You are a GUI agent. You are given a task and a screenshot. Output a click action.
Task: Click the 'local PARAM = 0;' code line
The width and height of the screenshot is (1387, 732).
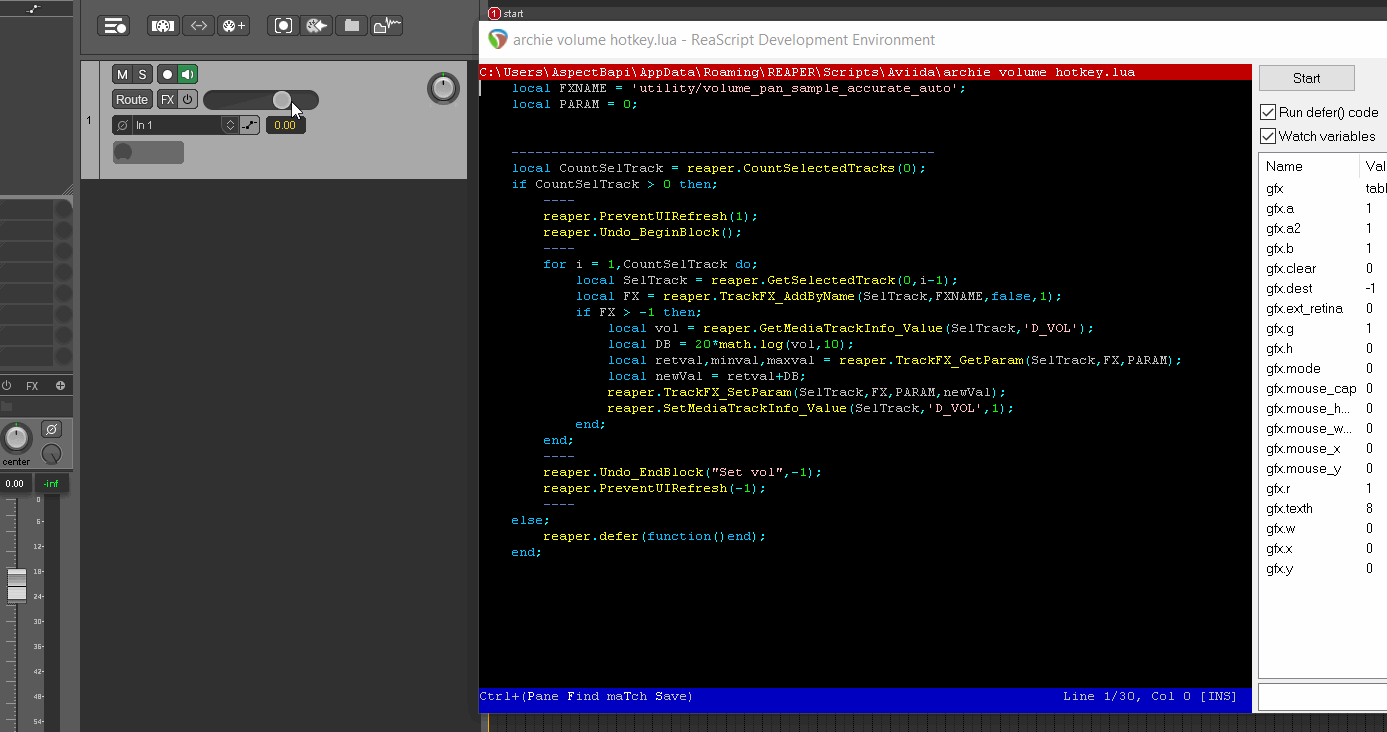(x=574, y=104)
